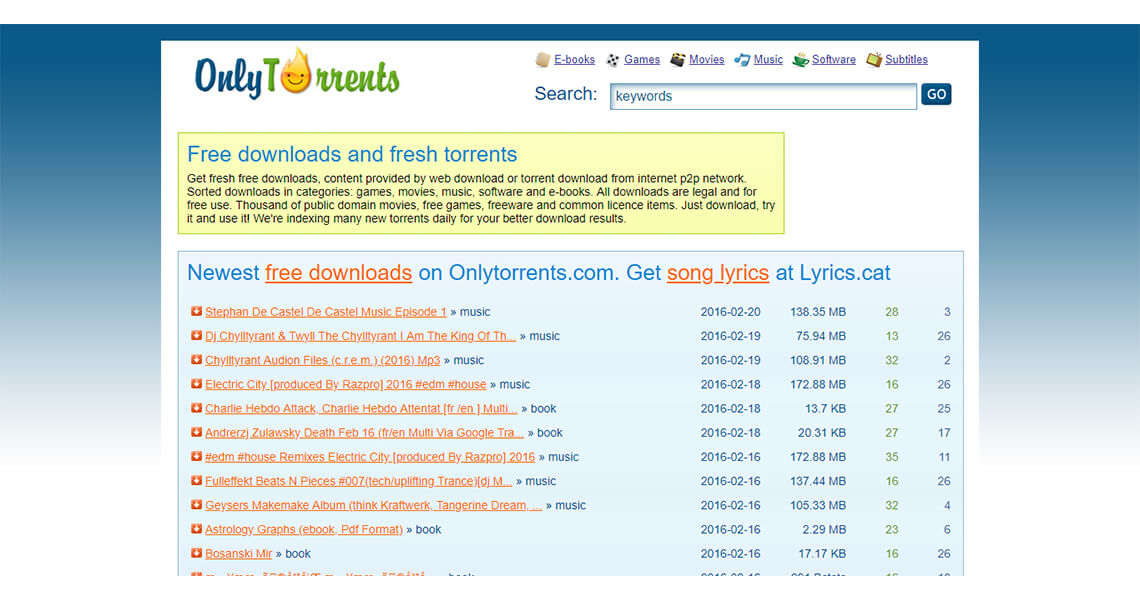Open Andrerzj Zulawsky Death book link

pos(364,433)
